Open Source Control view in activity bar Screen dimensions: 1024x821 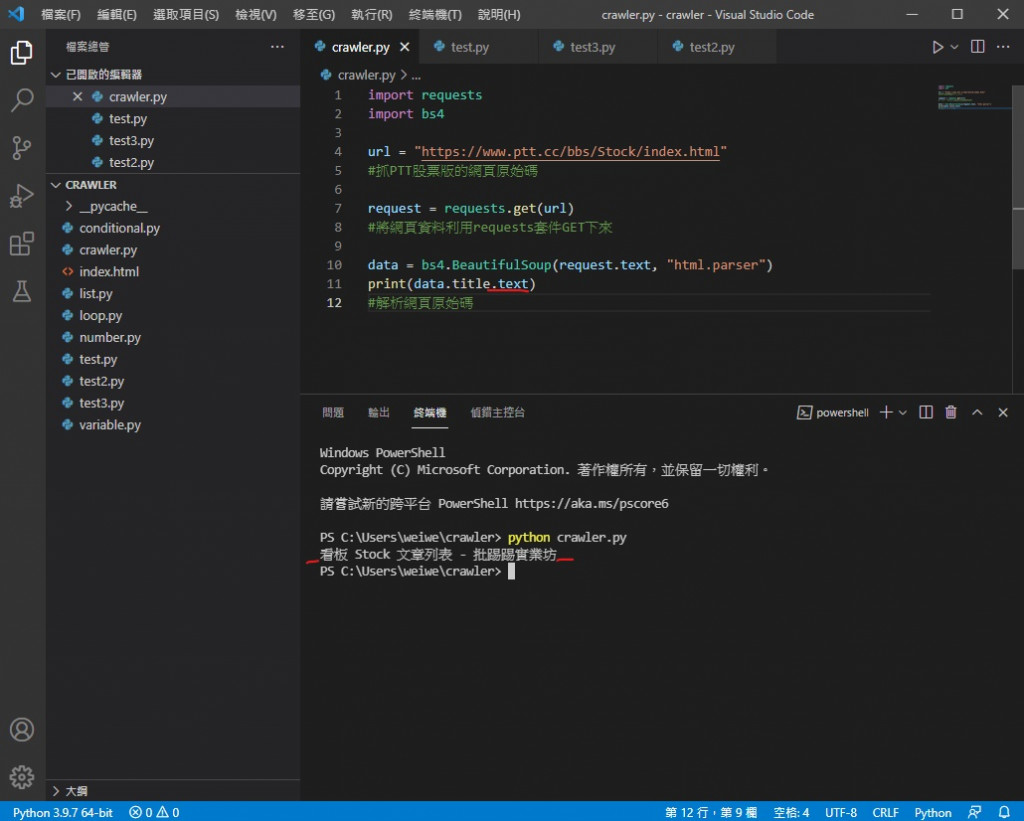click(22, 148)
